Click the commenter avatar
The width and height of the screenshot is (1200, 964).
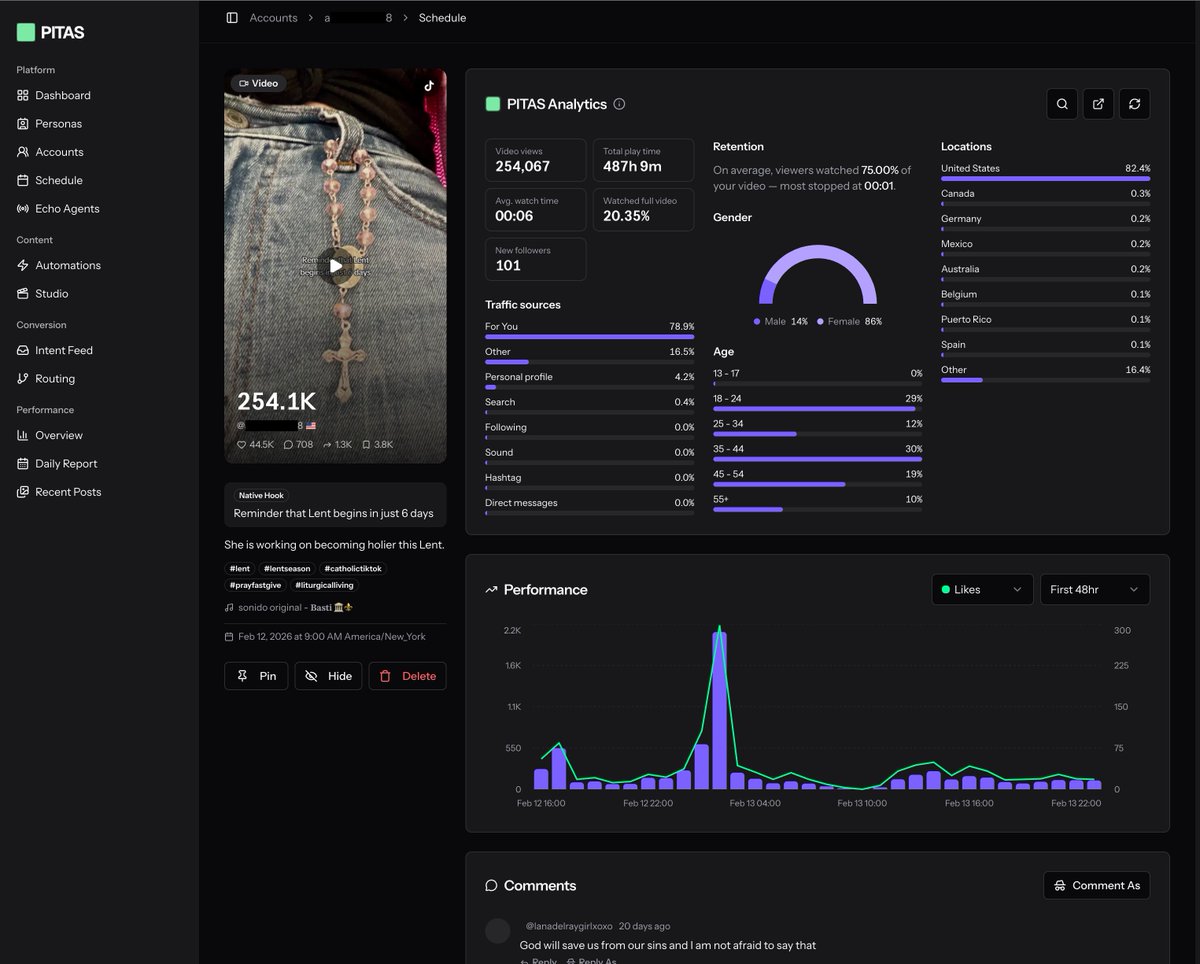[498, 931]
